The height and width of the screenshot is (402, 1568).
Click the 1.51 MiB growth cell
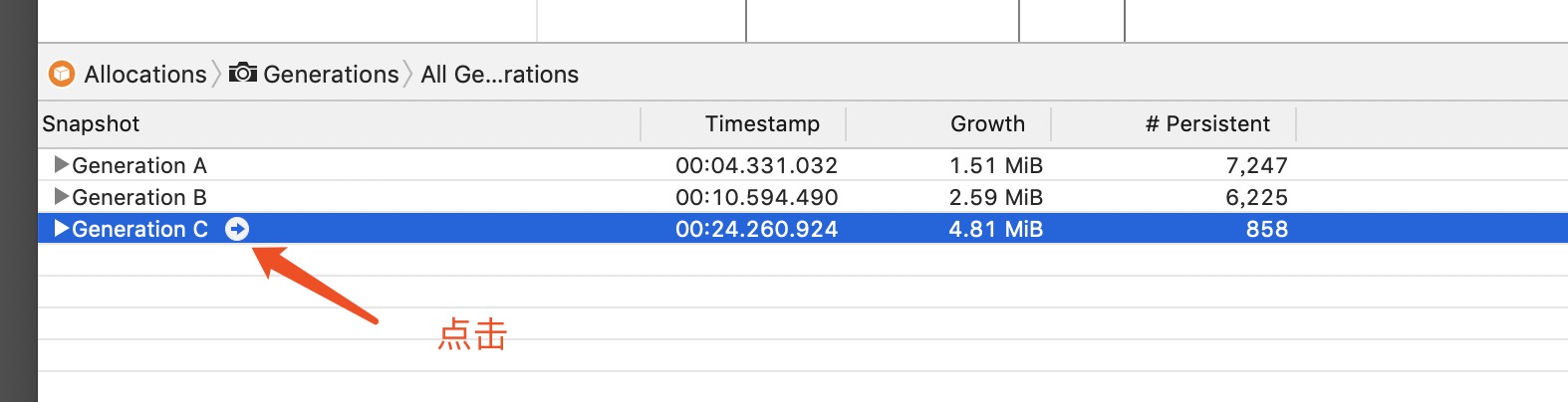995,165
